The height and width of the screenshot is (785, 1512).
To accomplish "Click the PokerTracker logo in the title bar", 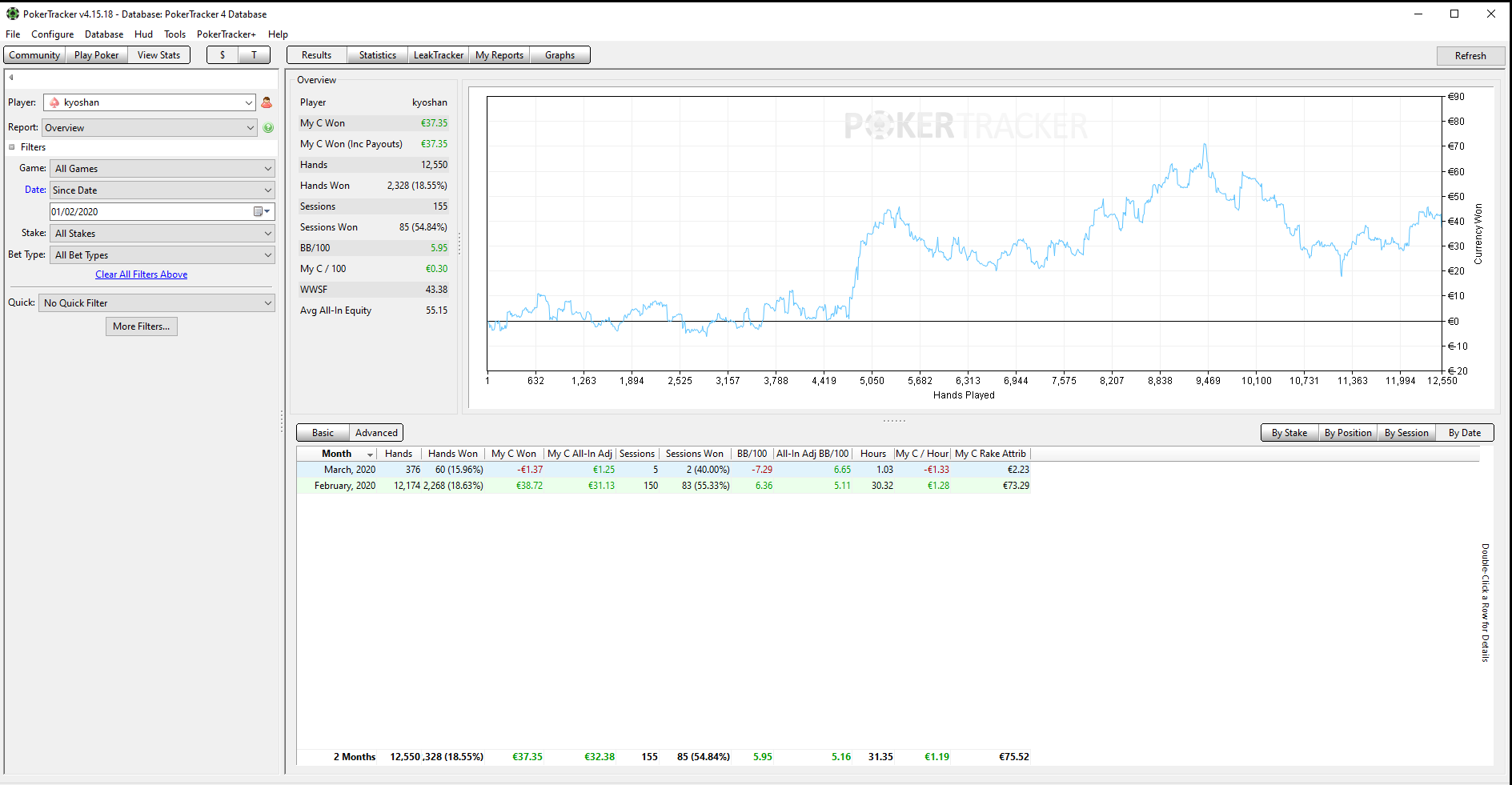I will point(12,14).
